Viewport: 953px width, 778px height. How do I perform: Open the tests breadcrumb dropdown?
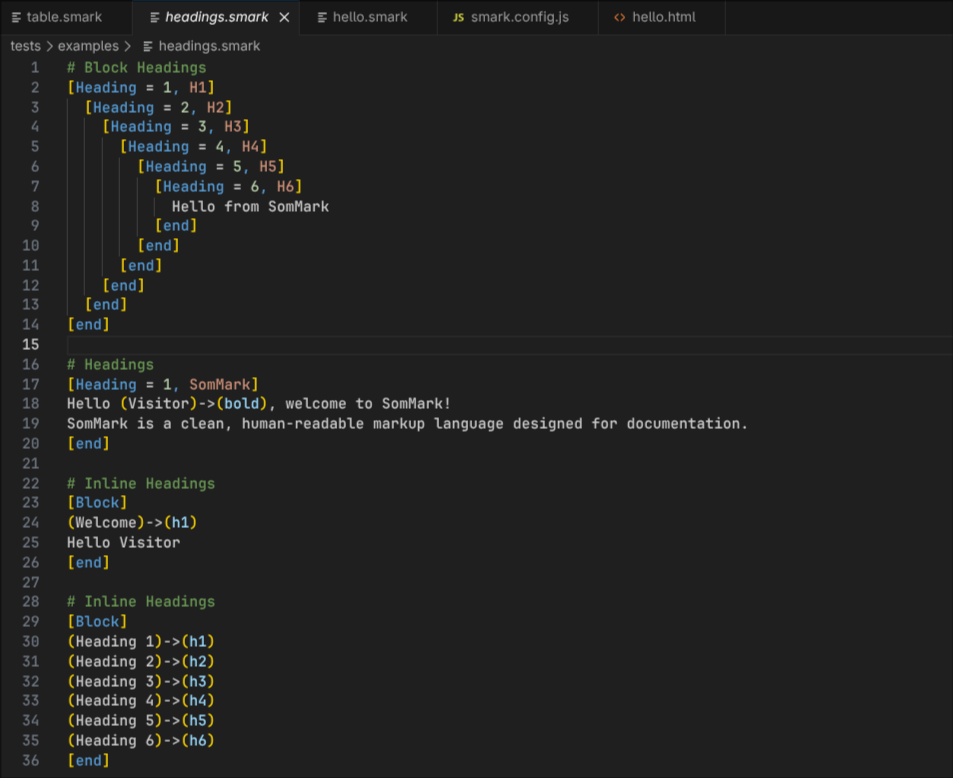tap(25, 45)
